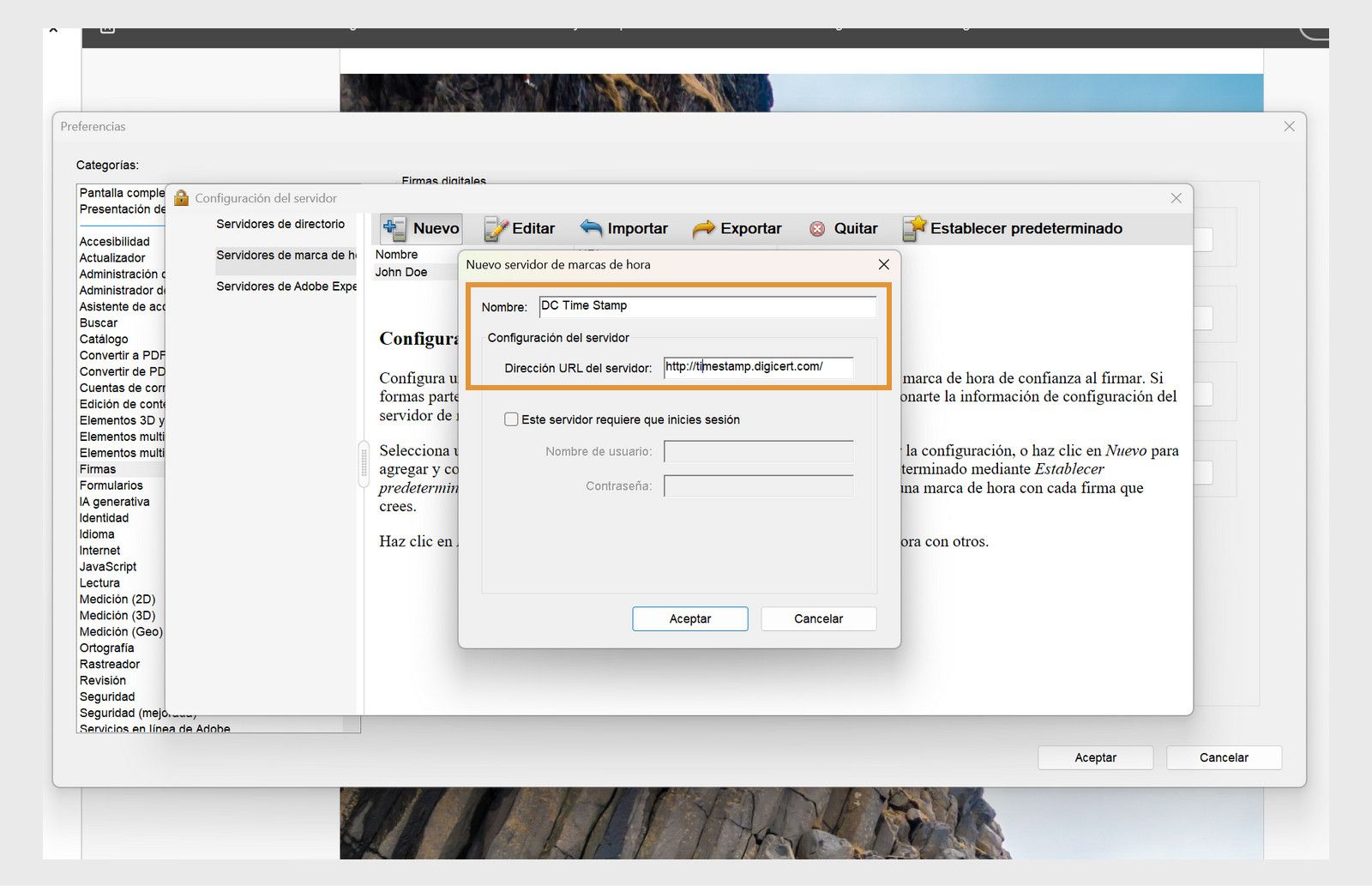Viewport: 1372px width, 886px height.
Task: Open Importar using its arrow icon
Action: [590, 227]
